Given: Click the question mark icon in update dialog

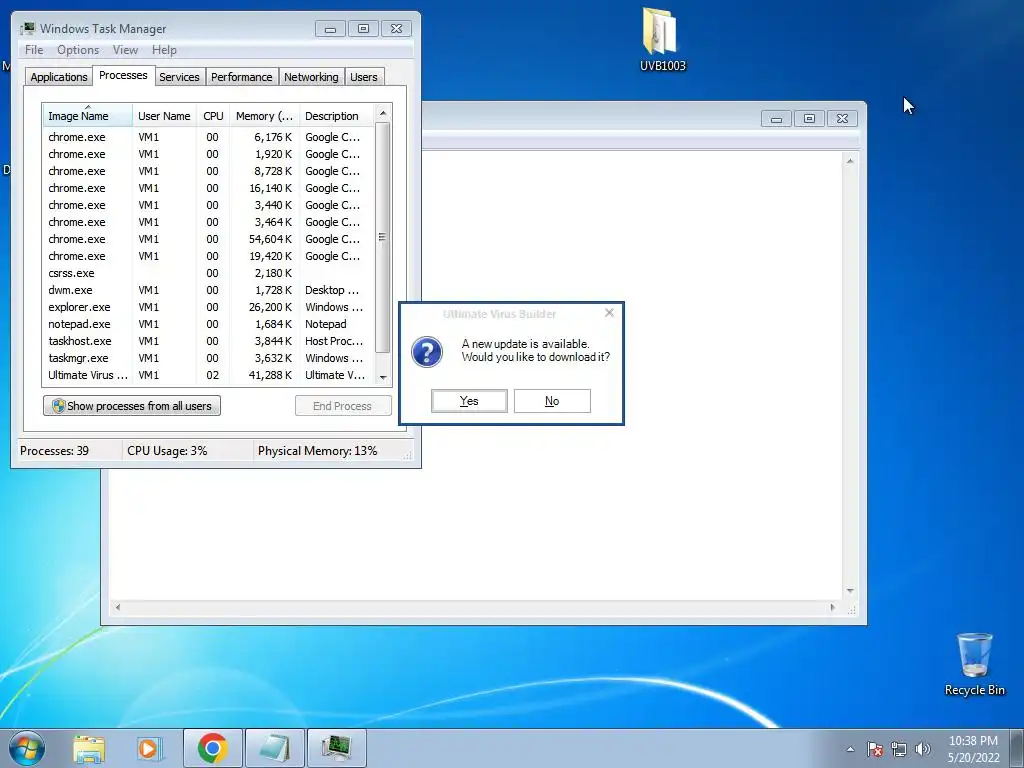Looking at the screenshot, I should (x=427, y=351).
